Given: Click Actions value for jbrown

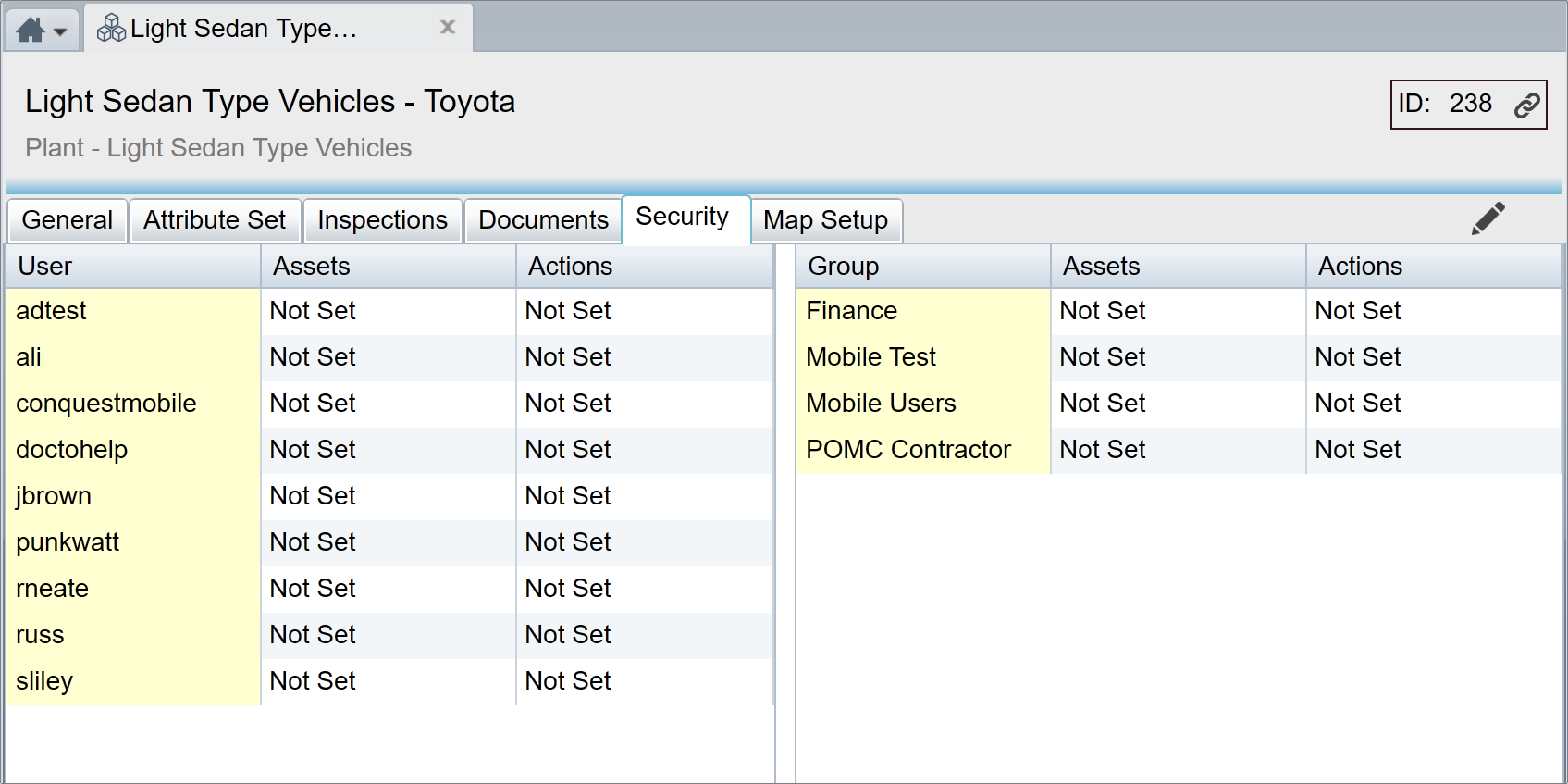Looking at the screenshot, I should click(x=645, y=497).
